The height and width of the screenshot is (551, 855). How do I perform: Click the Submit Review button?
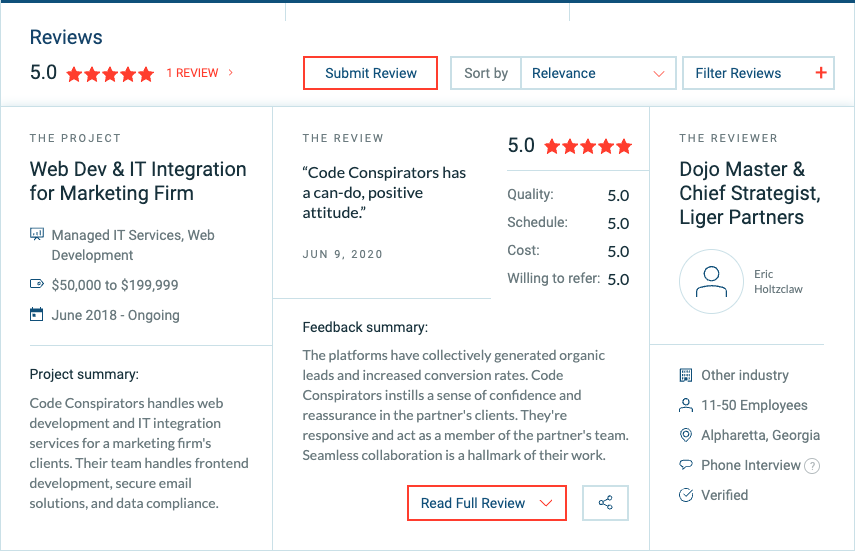click(x=370, y=73)
